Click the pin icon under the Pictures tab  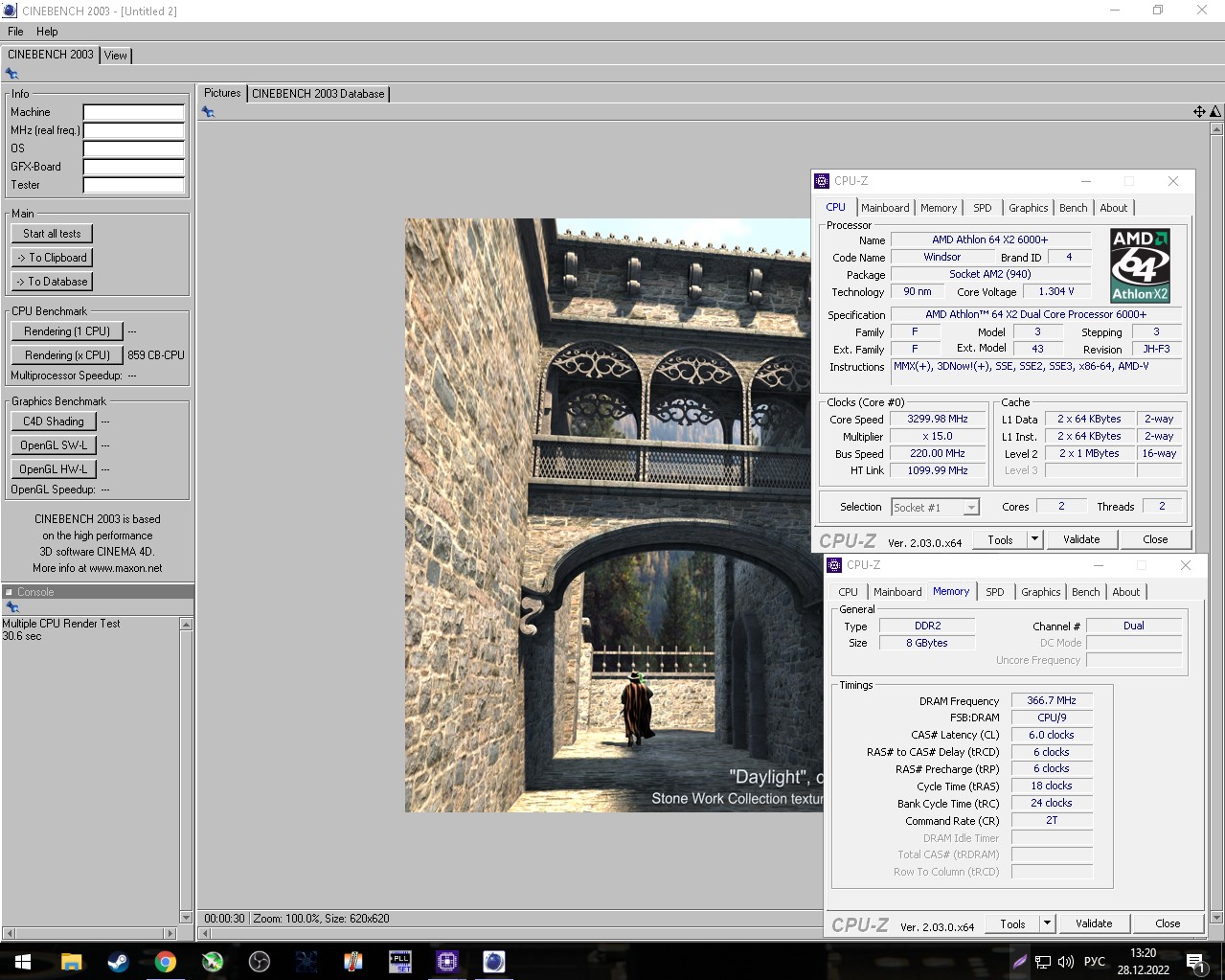pyautogui.click(x=208, y=112)
